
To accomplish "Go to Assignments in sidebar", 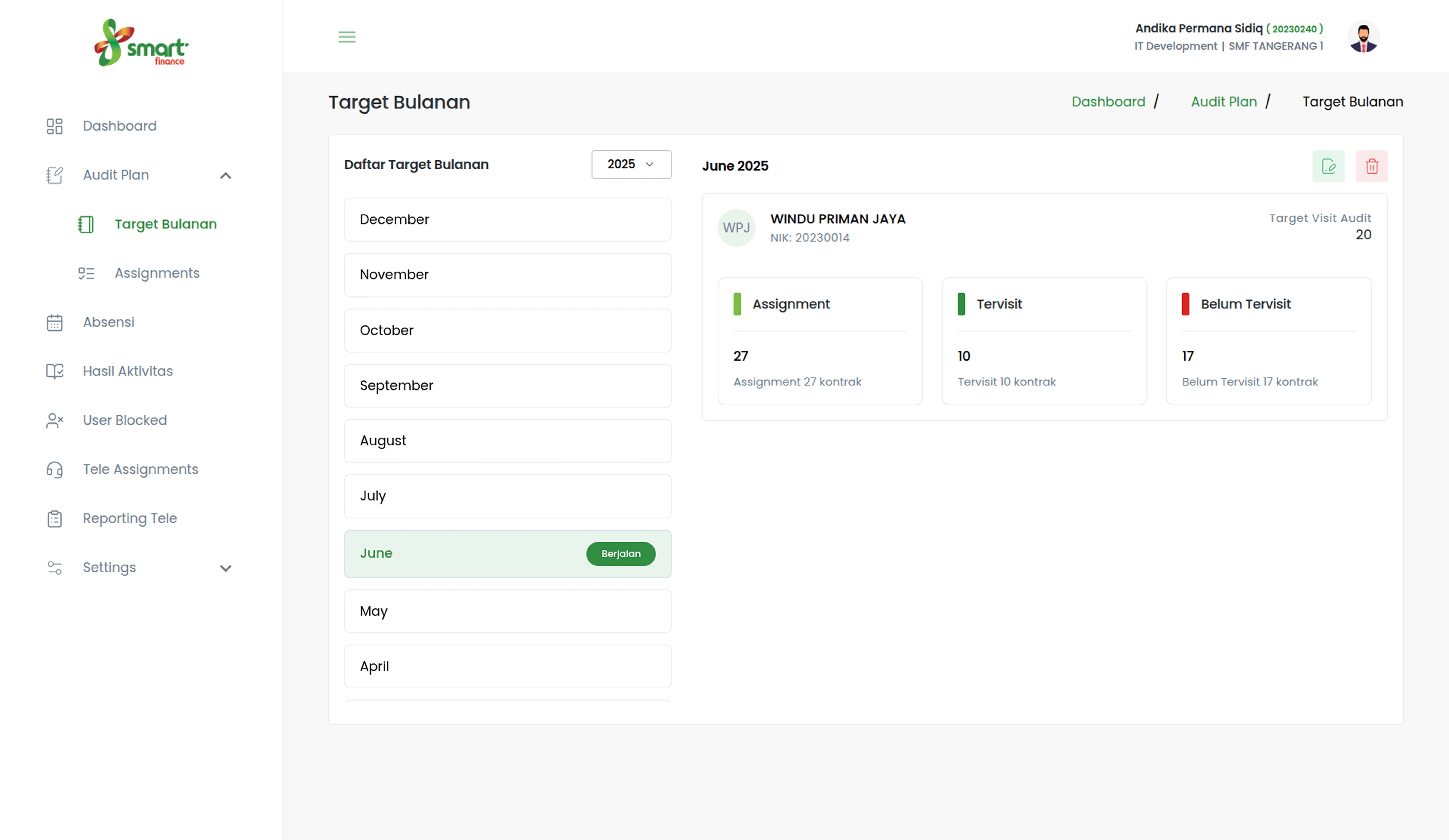I will [x=157, y=273].
